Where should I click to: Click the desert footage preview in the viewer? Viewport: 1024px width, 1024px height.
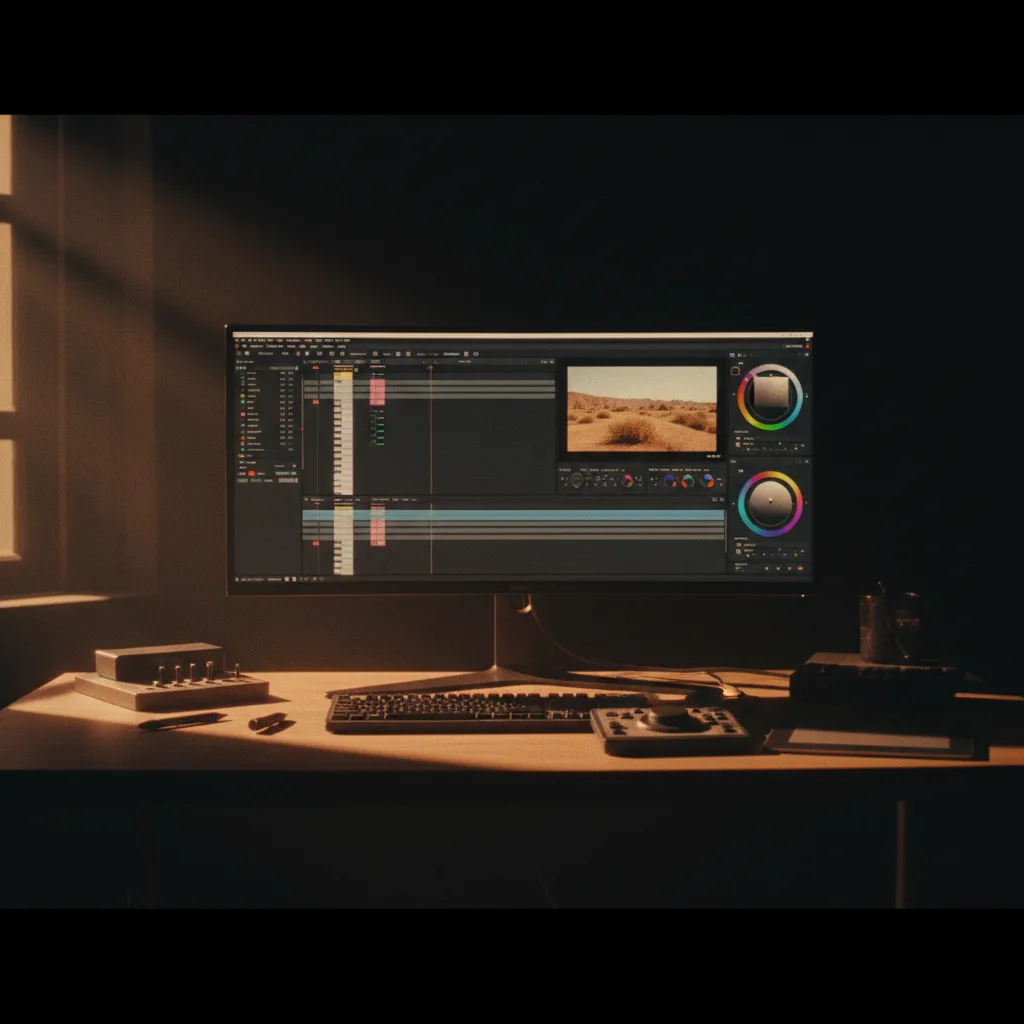tap(641, 408)
